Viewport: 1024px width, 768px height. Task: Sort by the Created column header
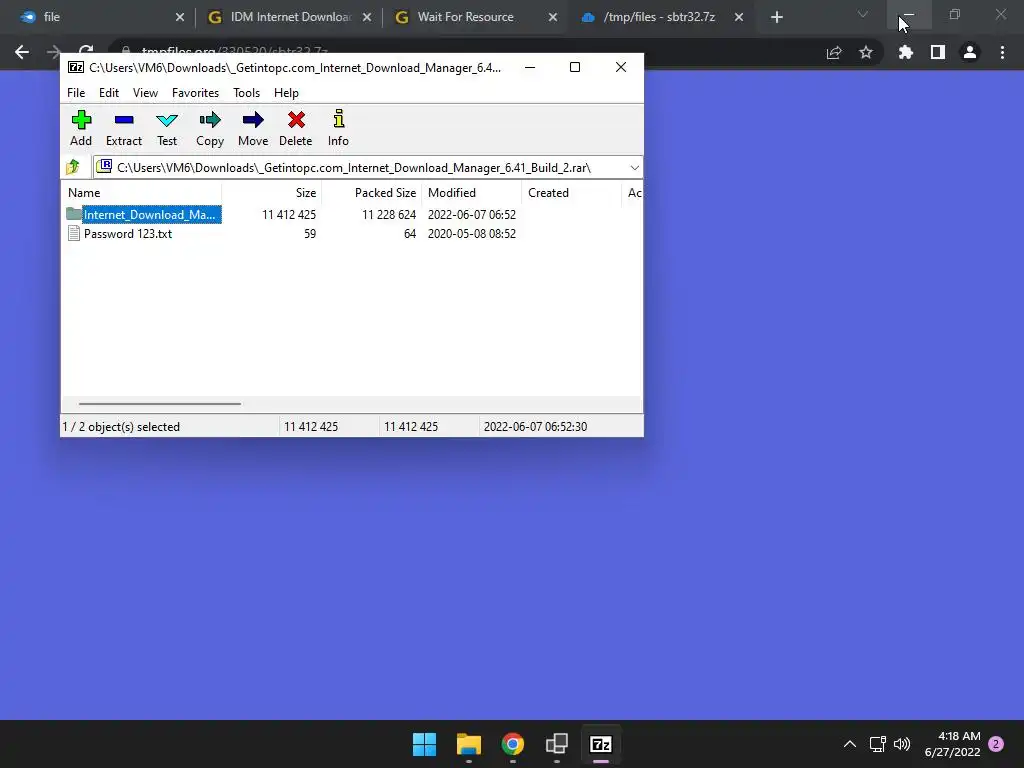(571, 193)
